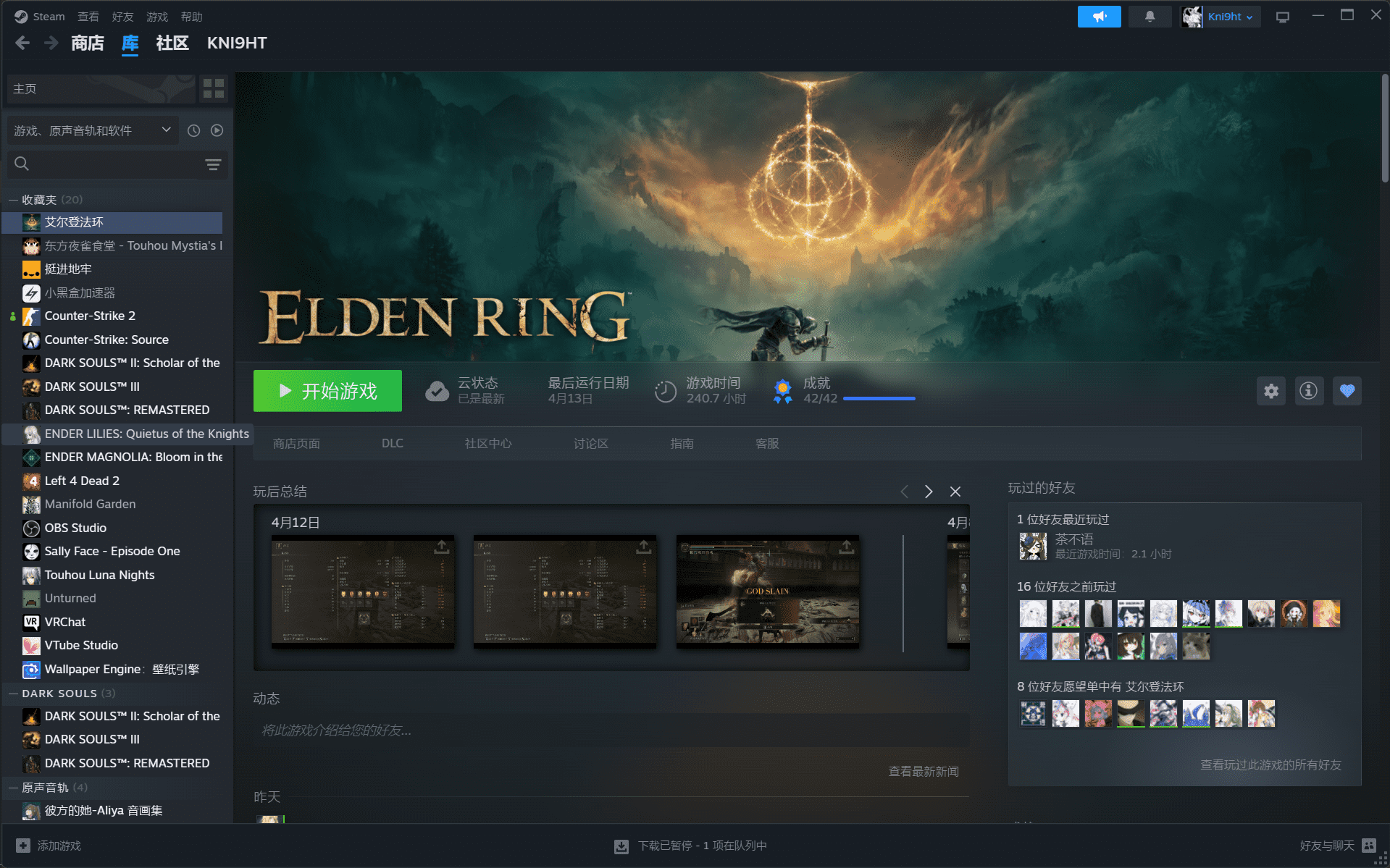Open the Steam menu
The image size is (1390, 868).
49,17
